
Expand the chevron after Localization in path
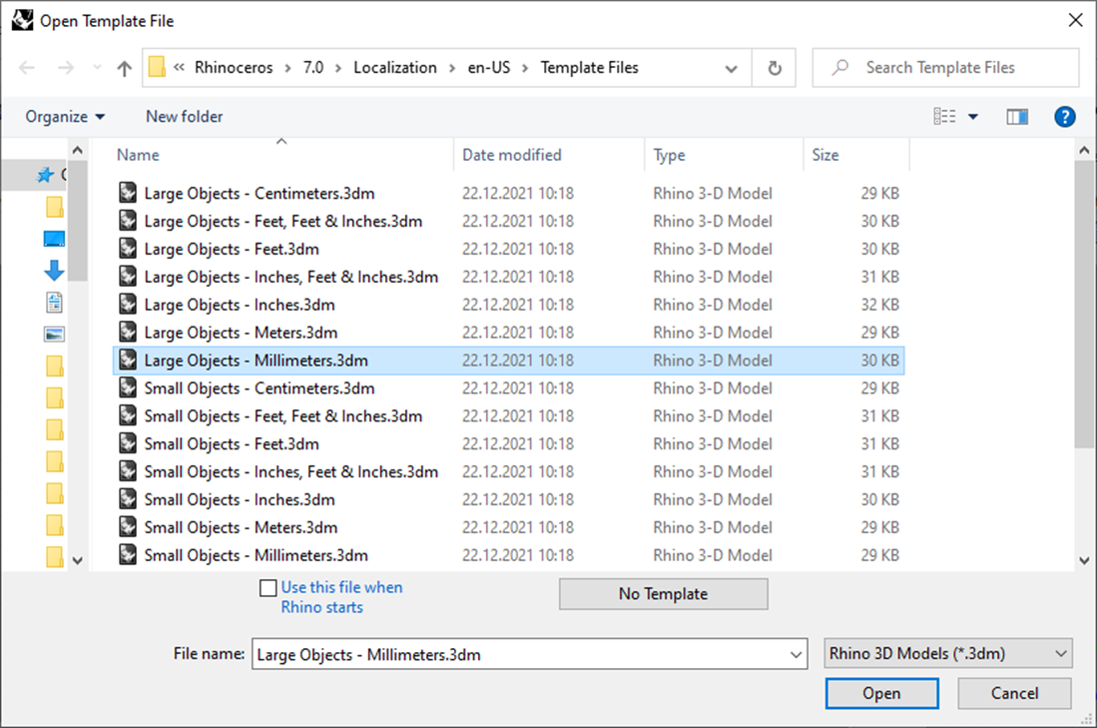[452, 68]
